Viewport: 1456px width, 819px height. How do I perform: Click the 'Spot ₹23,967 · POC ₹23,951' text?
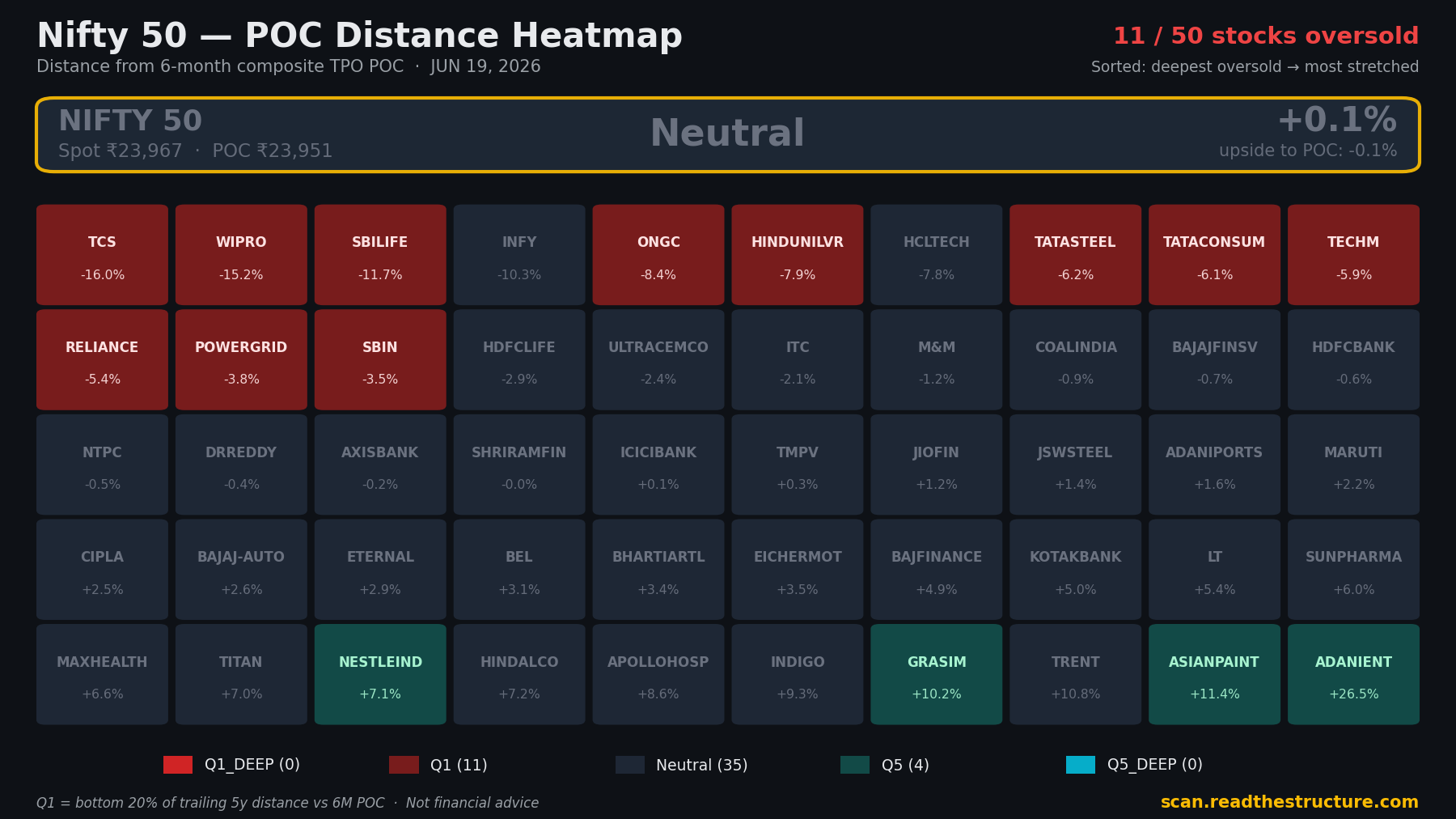click(x=195, y=151)
